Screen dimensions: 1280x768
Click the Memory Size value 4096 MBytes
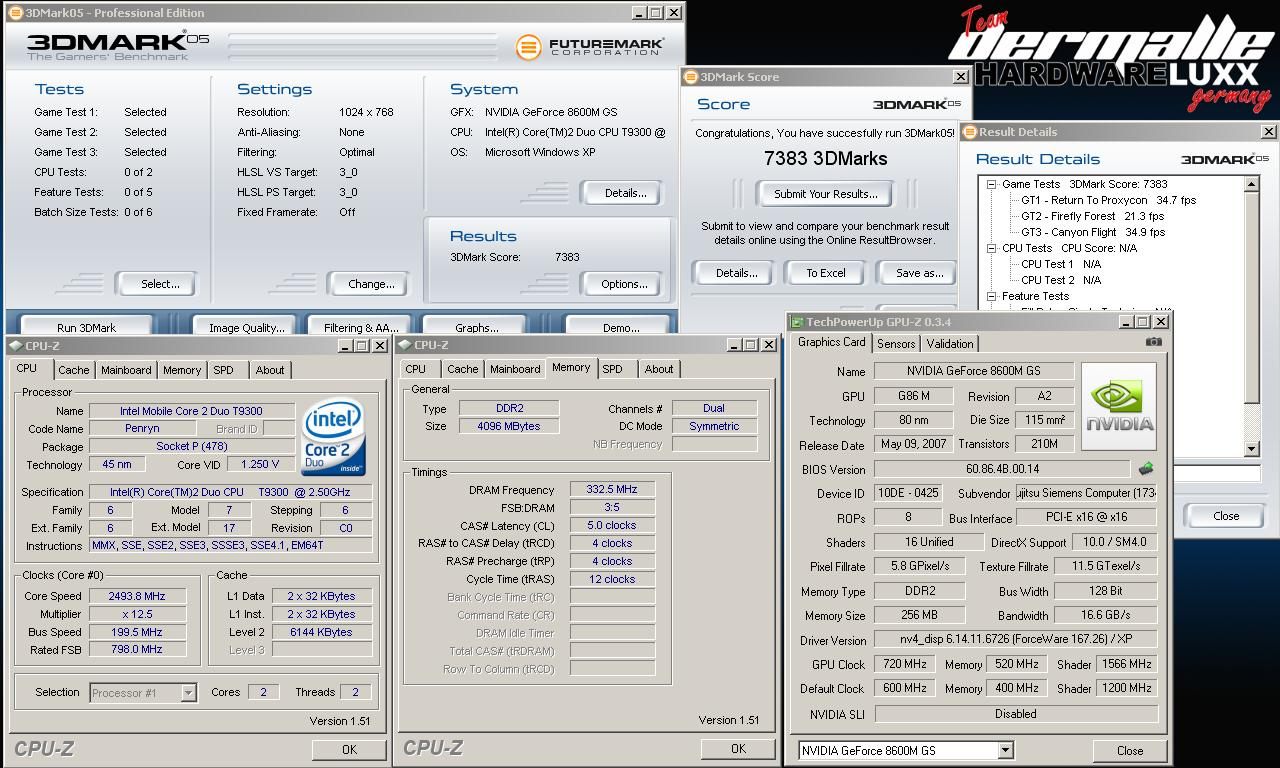508,426
